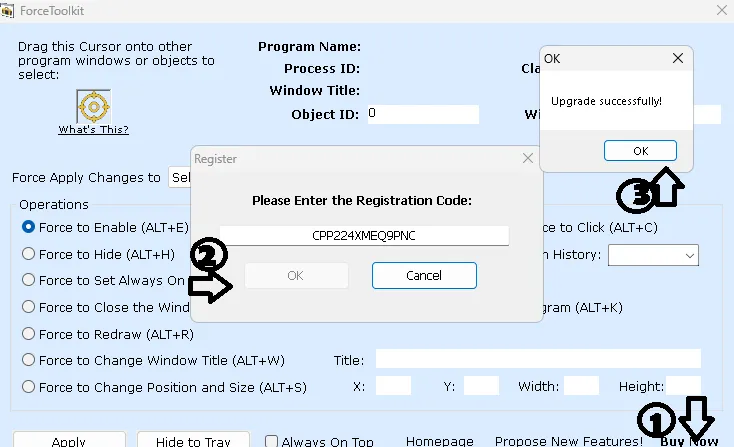This screenshot has height=447, width=734.
Task: Click the Title text input field
Action: (x=538, y=359)
